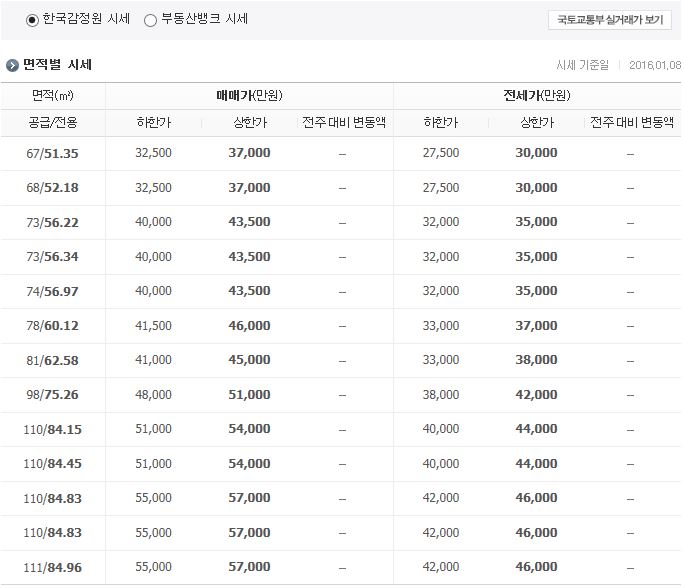Select 한국감정원 시세 radio button

[x=32, y=20]
